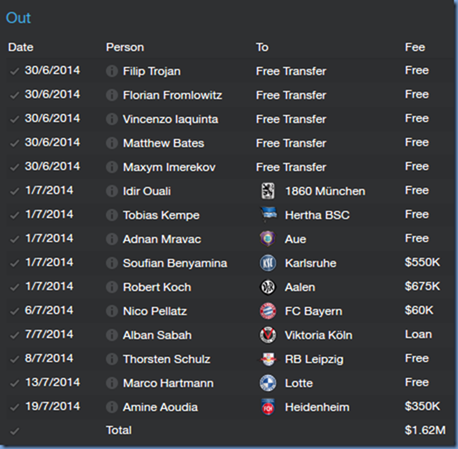
Task: Open the Aalen club page link
Action: [300, 287]
